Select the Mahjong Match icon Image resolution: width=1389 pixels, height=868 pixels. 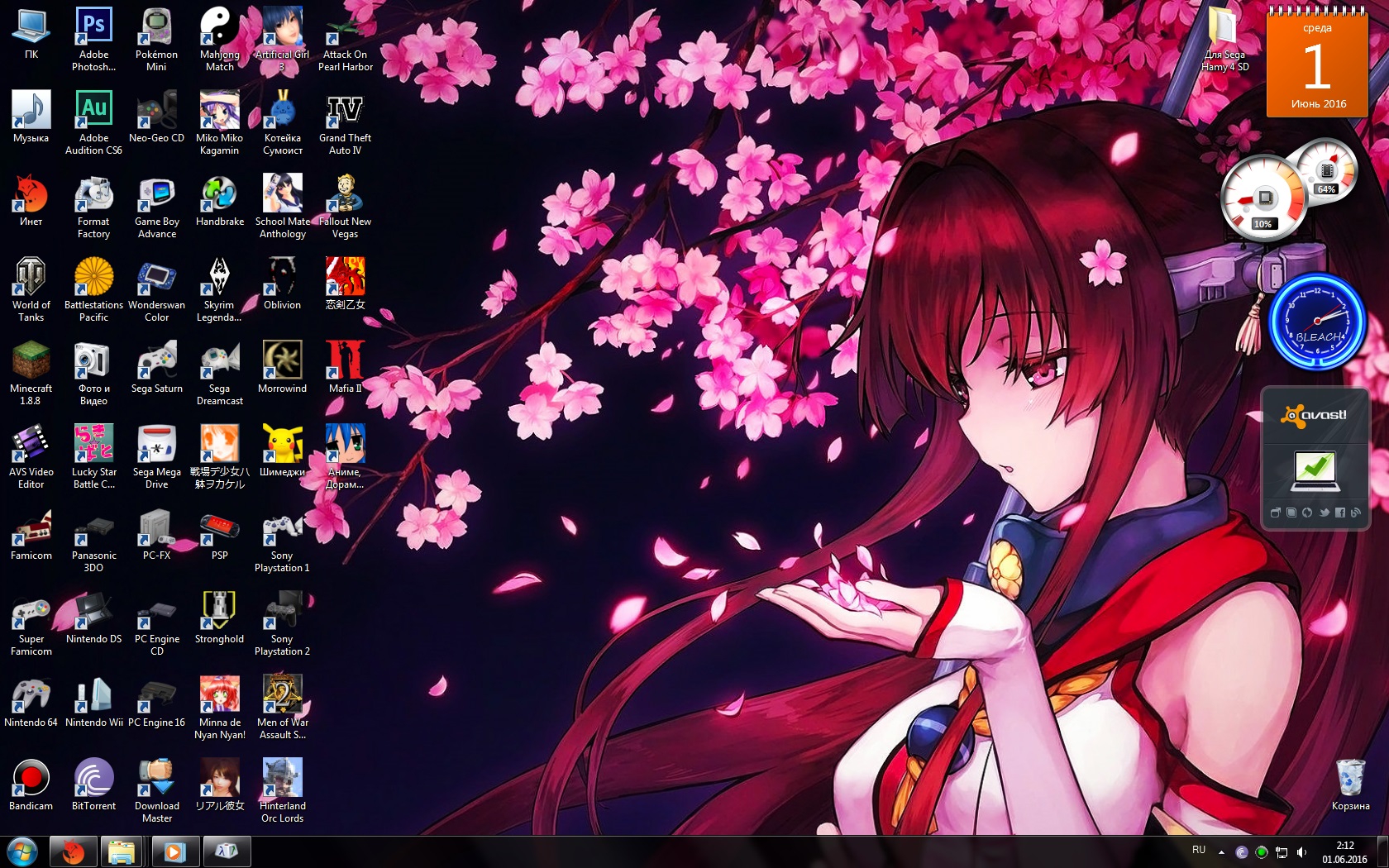click(219, 39)
